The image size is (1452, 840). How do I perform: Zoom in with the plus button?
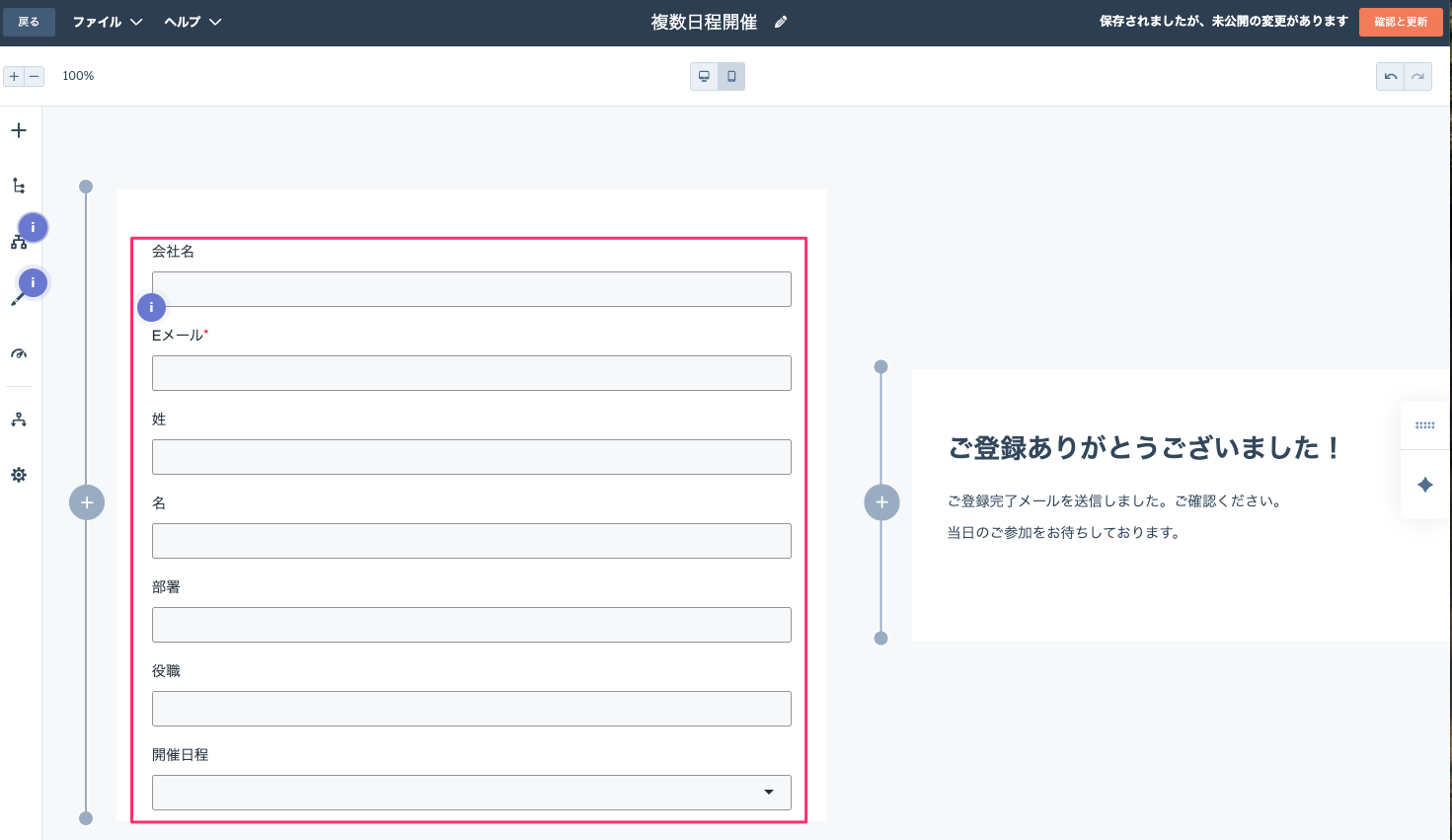(x=14, y=76)
